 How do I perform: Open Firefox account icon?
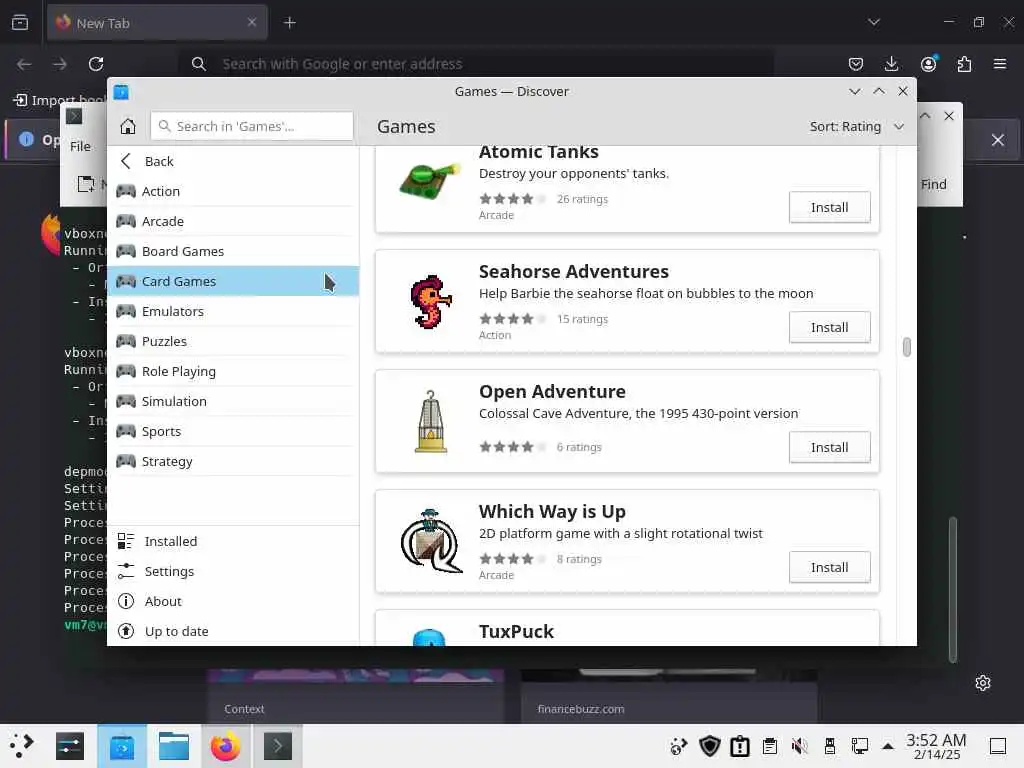[x=928, y=63]
